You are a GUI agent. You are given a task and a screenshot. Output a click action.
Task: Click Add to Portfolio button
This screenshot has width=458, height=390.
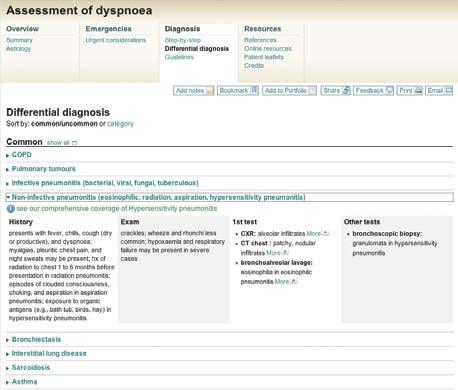click(x=289, y=91)
